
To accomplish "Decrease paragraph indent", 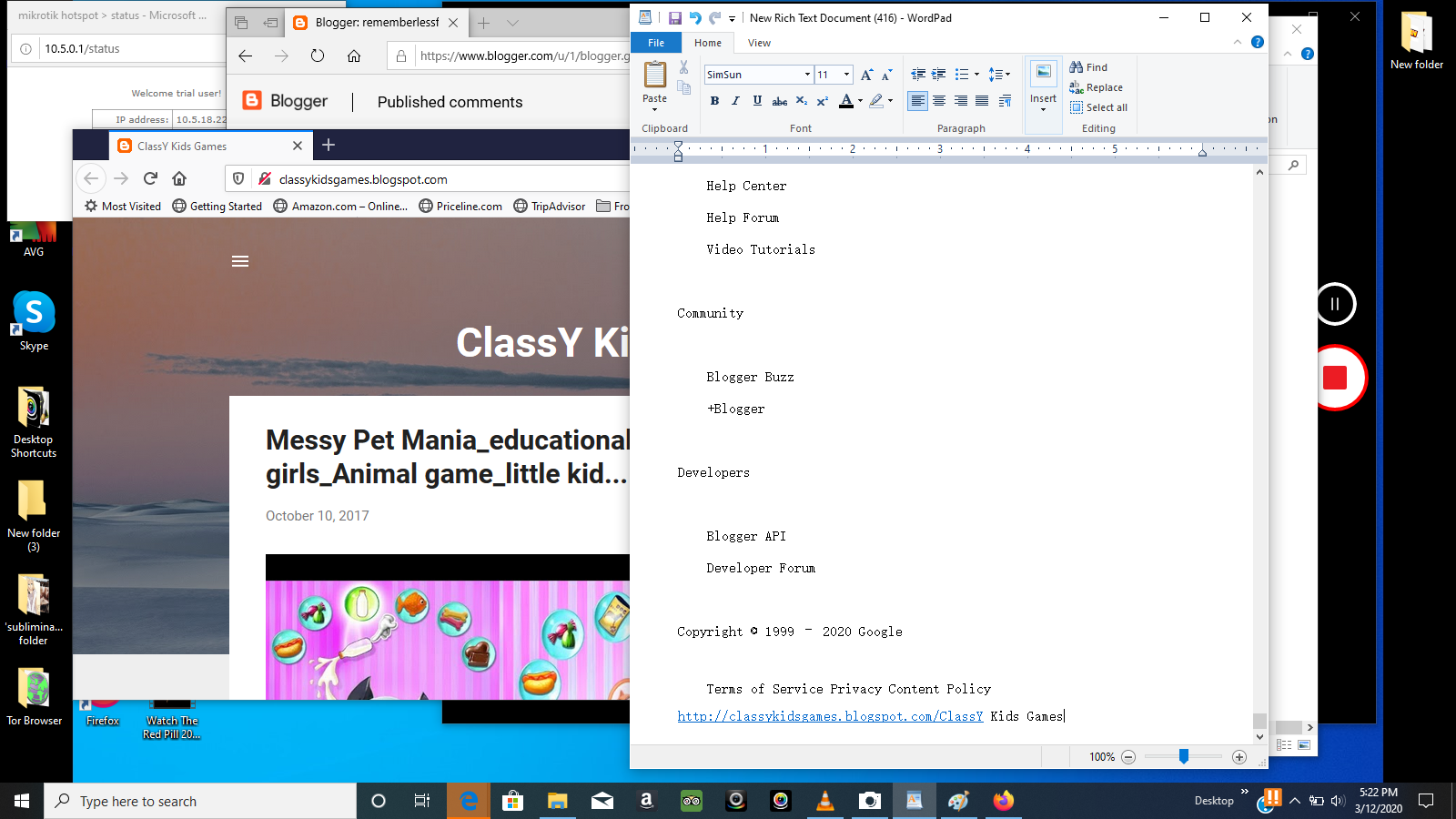I will 918,75.
